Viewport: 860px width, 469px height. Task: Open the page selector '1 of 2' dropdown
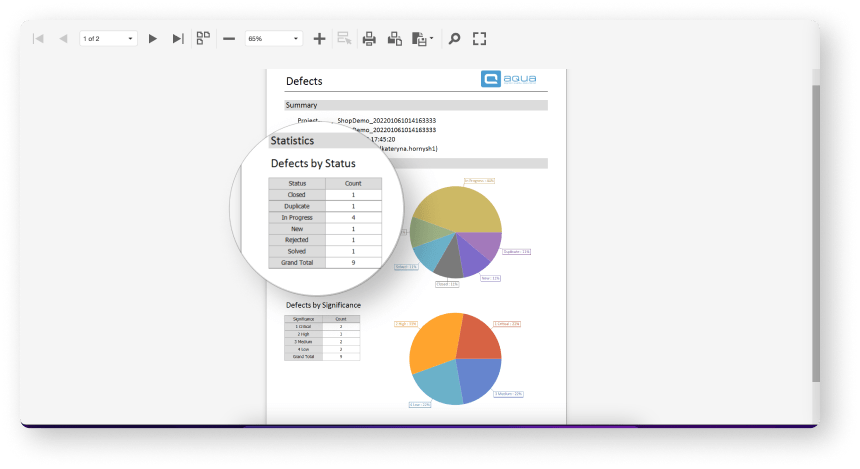(108, 39)
